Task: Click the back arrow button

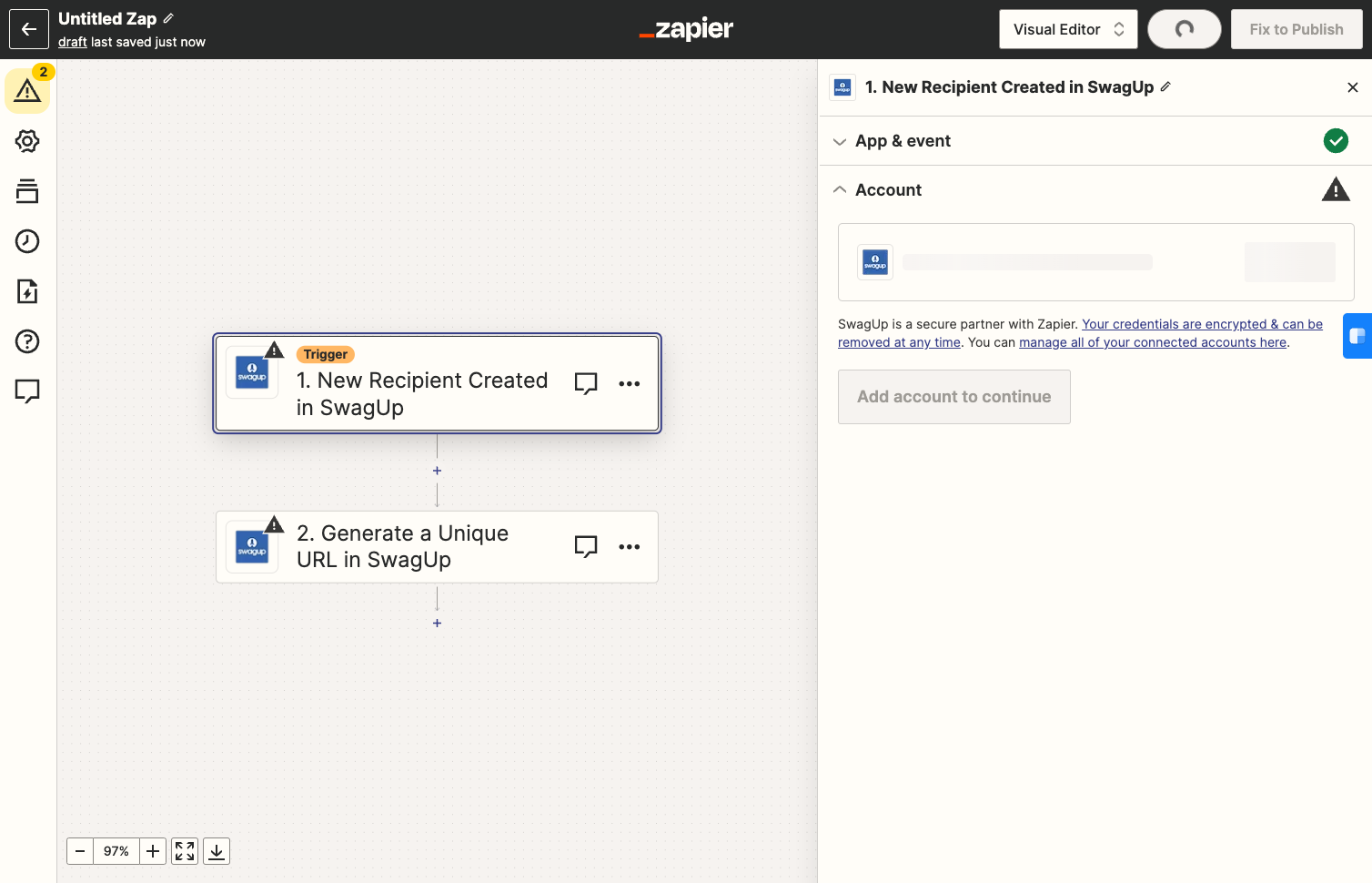Action: click(29, 29)
